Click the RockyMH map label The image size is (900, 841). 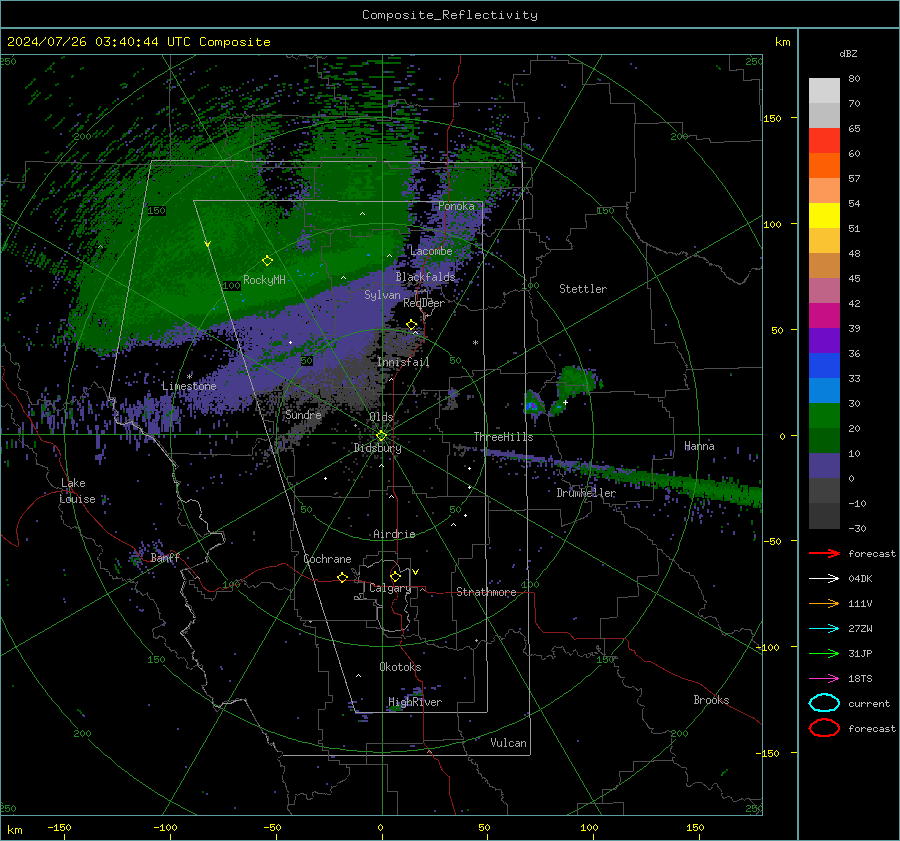[x=264, y=280]
